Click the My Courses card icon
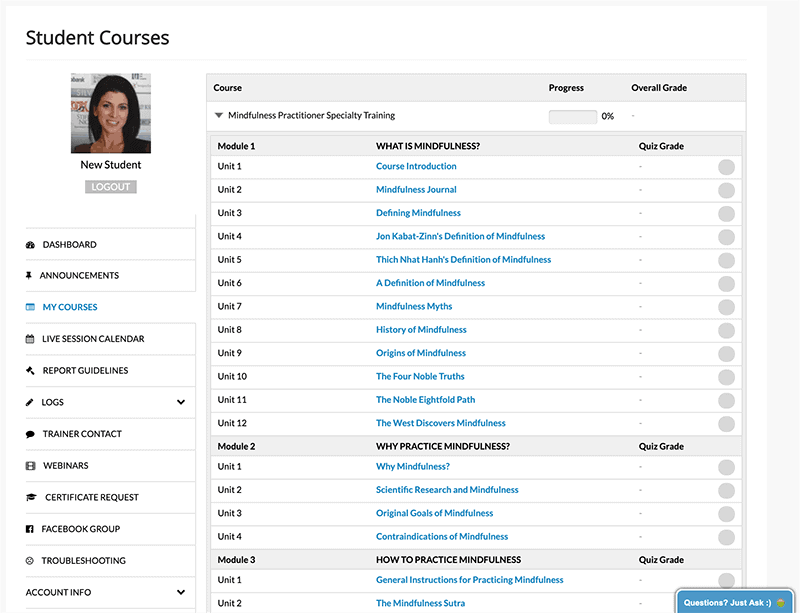The image size is (800, 613). click(30, 307)
